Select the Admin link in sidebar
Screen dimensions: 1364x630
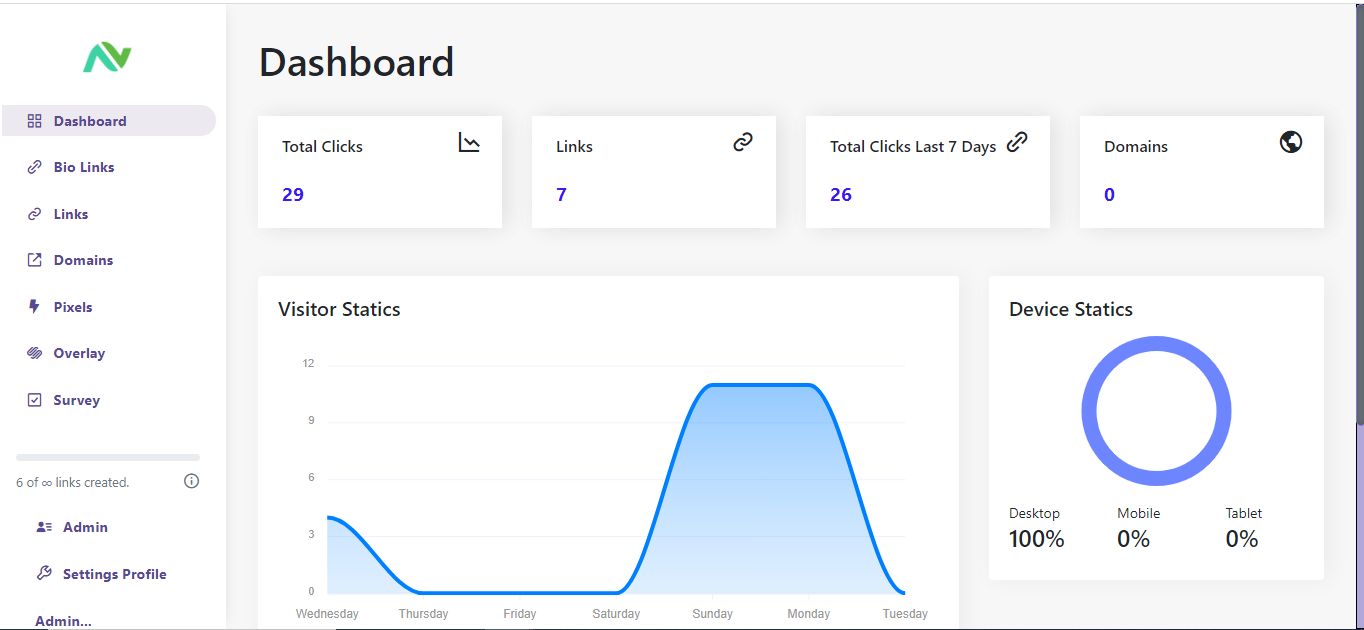(85, 527)
